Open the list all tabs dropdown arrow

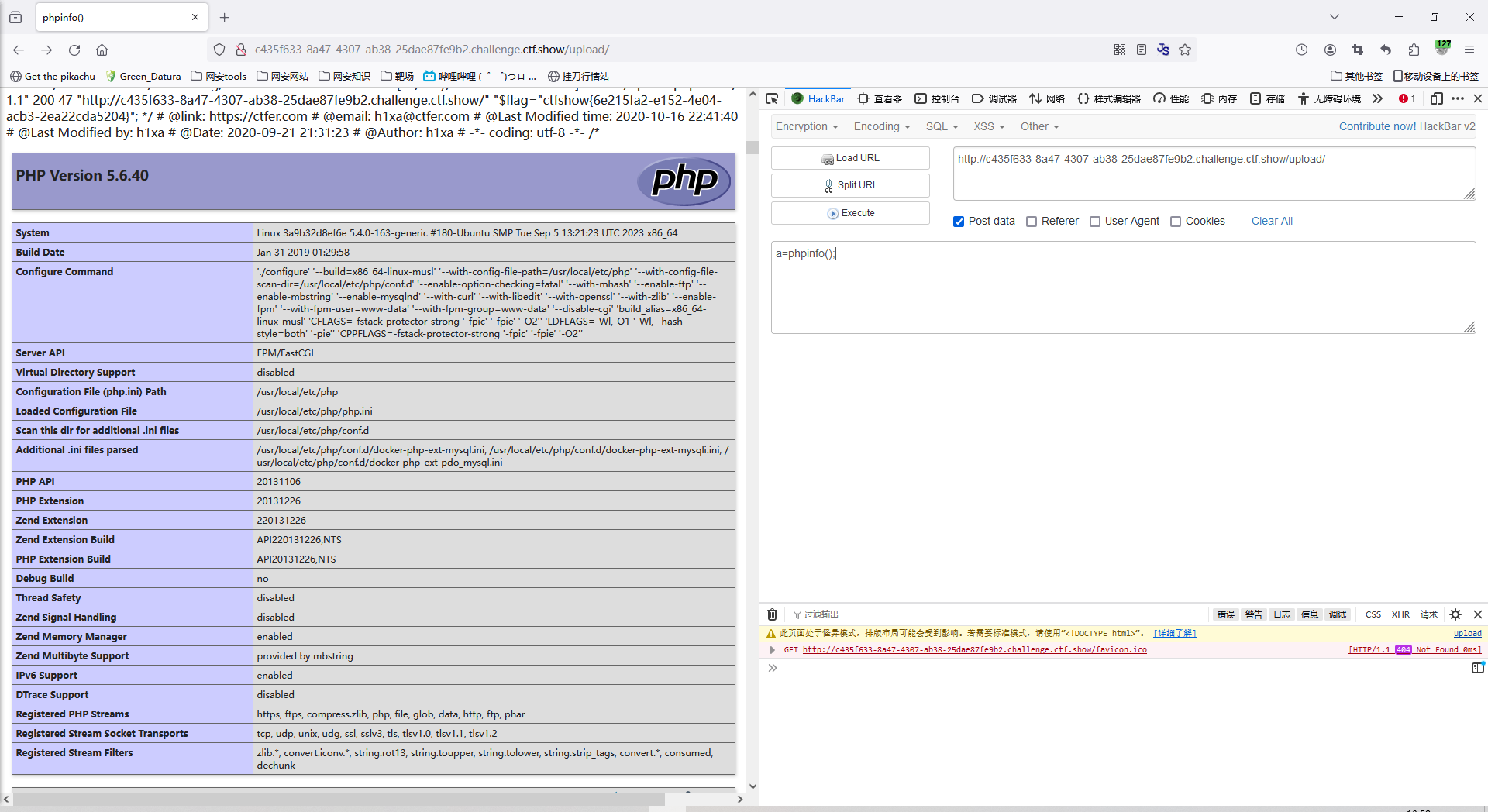tap(1335, 17)
